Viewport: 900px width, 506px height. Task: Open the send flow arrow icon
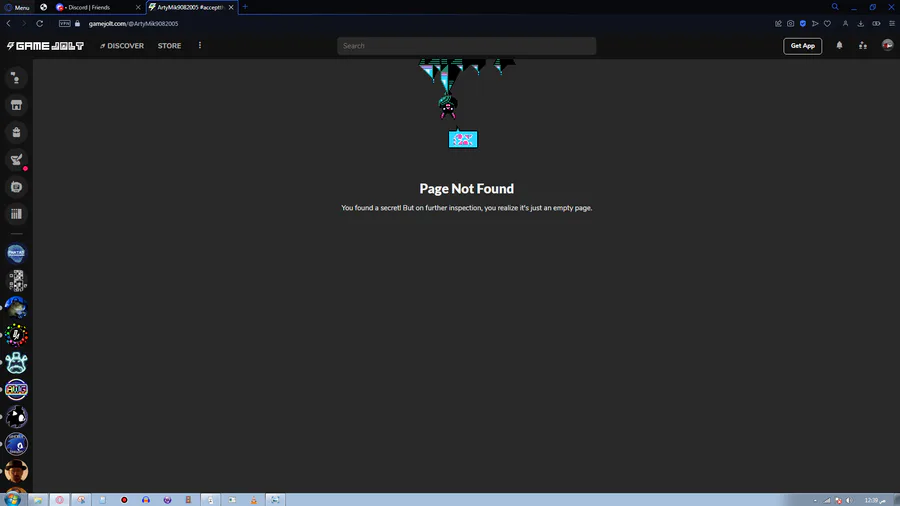tap(815, 24)
